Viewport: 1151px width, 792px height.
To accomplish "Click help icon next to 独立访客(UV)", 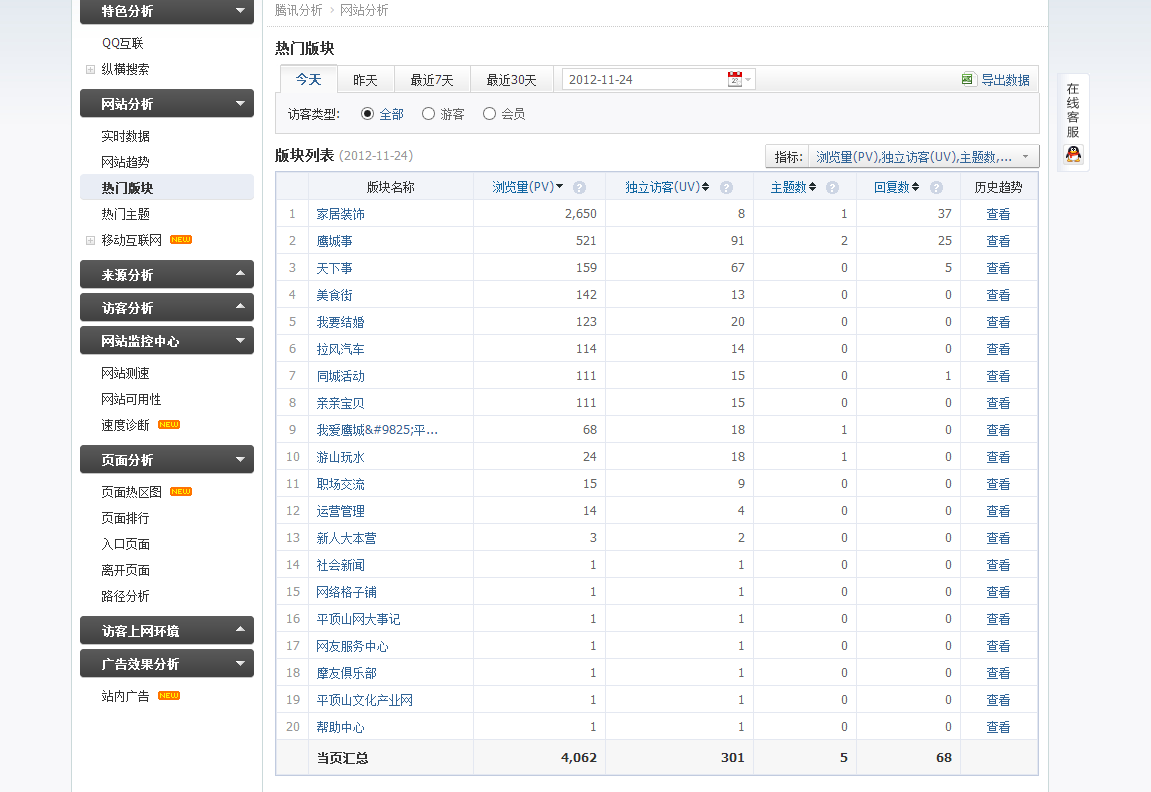I will click(726, 188).
